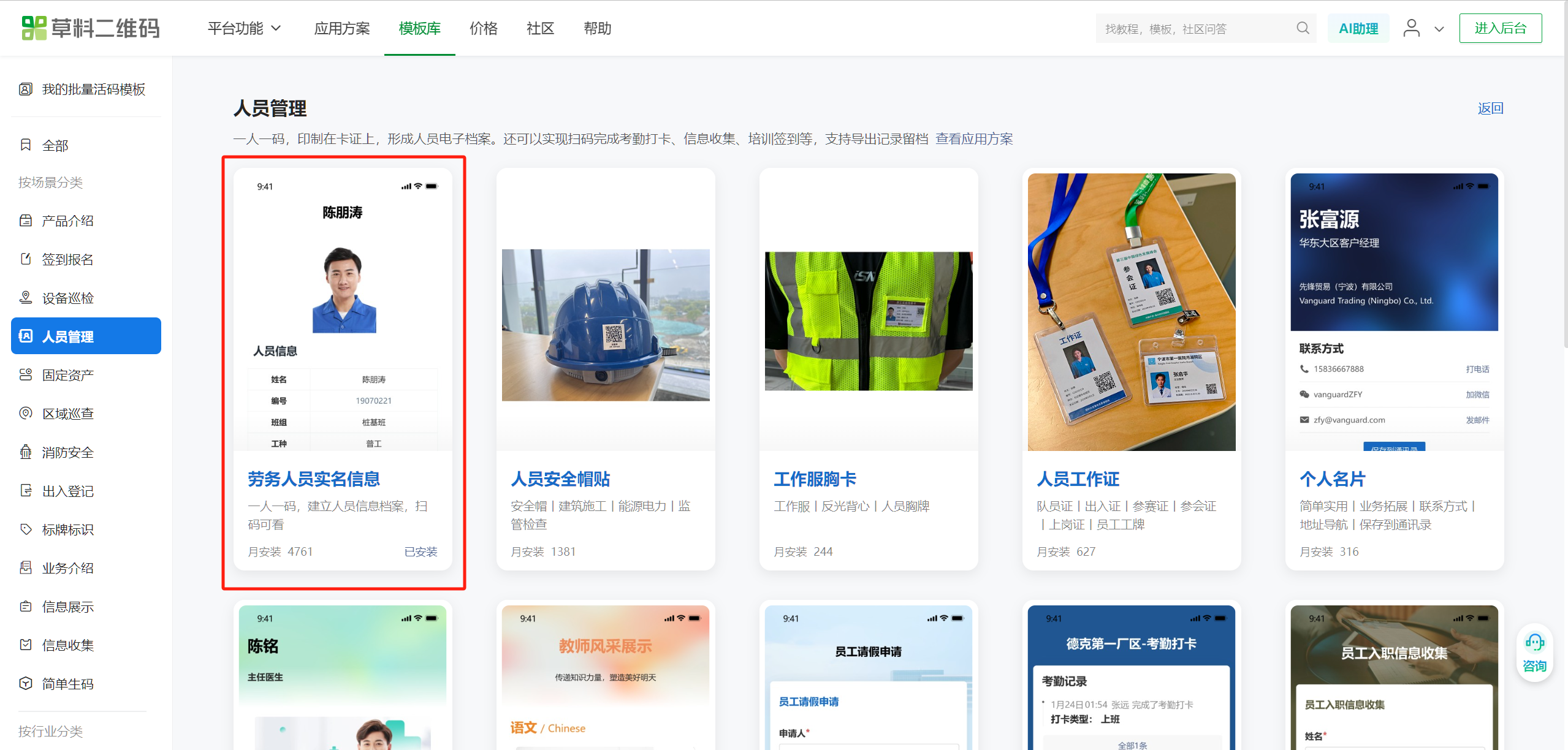Open the 劳务人员实名信息 template title
Image resolution: width=1568 pixels, height=750 pixels.
[314, 479]
